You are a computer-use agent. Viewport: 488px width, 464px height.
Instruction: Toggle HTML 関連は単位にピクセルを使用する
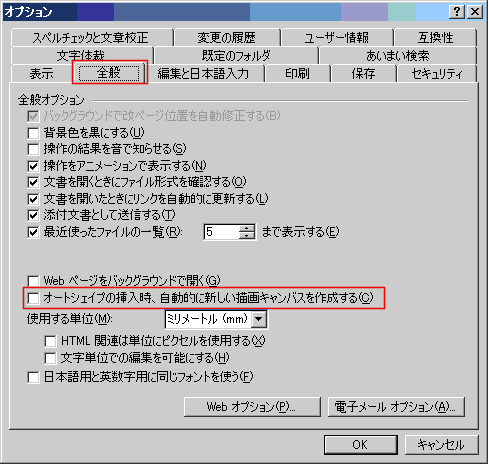click(50, 341)
